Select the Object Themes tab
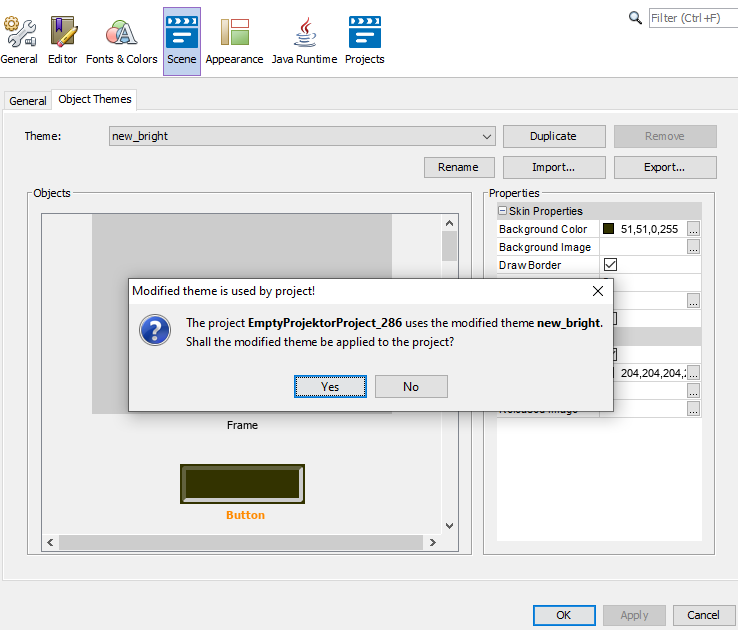This screenshot has width=738, height=630. point(95,100)
